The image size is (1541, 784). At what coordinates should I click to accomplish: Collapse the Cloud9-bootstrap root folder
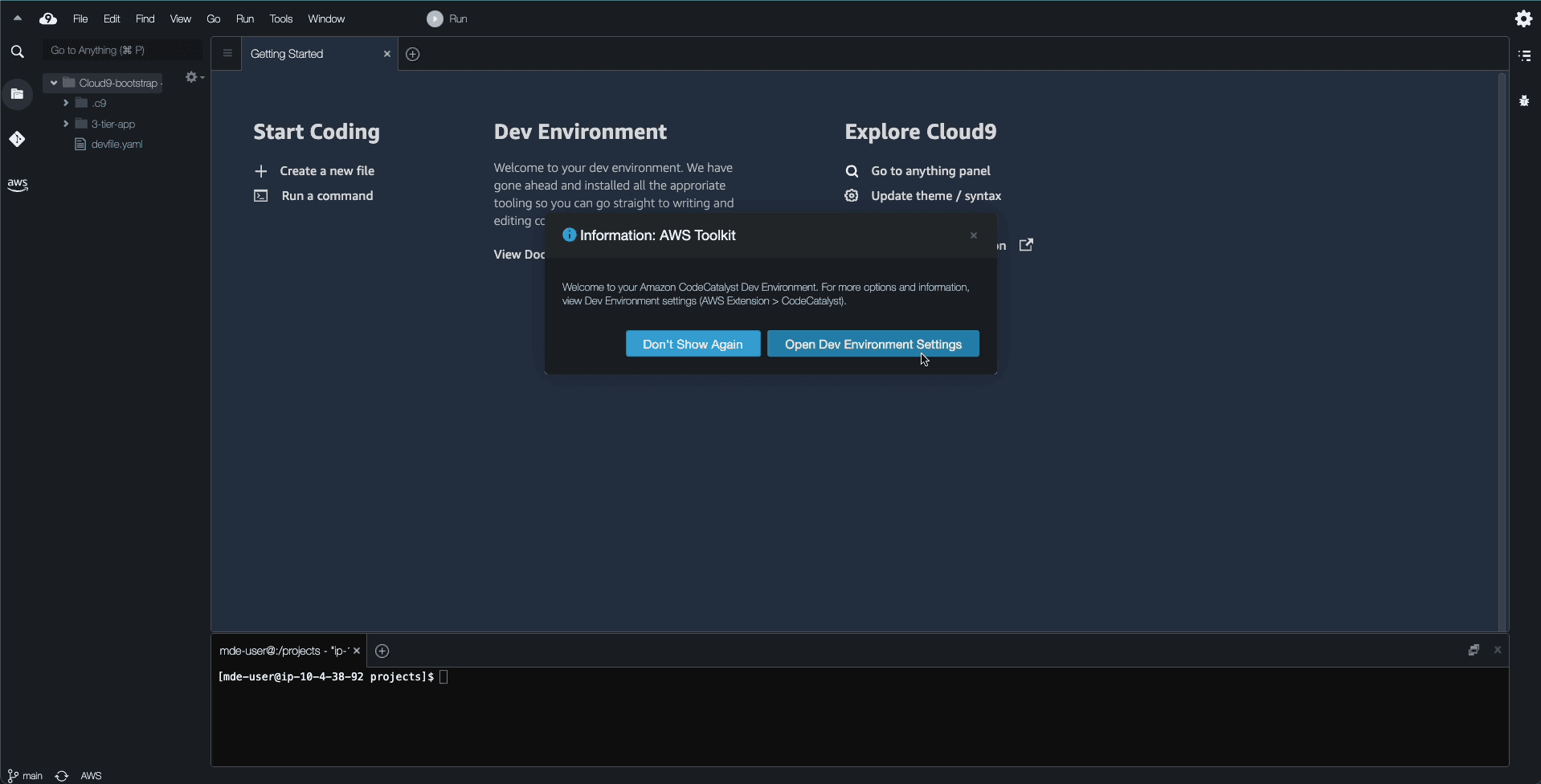tap(54, 83)
